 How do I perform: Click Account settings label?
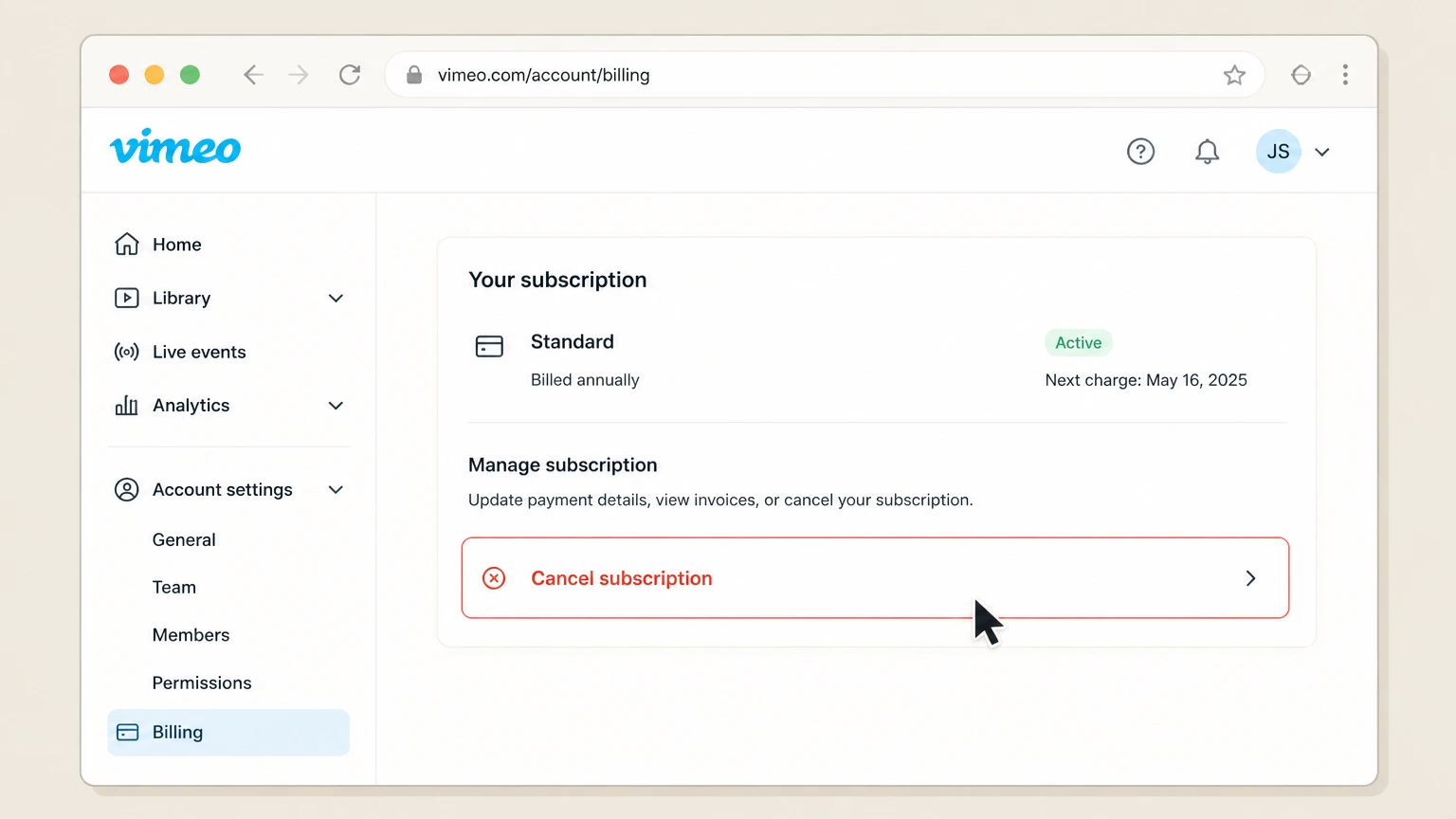point(222,489)
